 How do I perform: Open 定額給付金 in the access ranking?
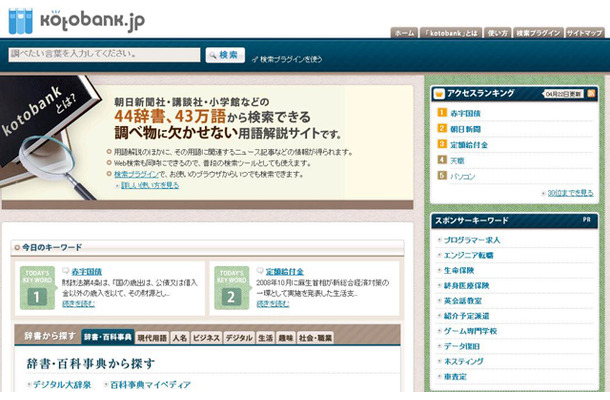[x=469, y=145]
